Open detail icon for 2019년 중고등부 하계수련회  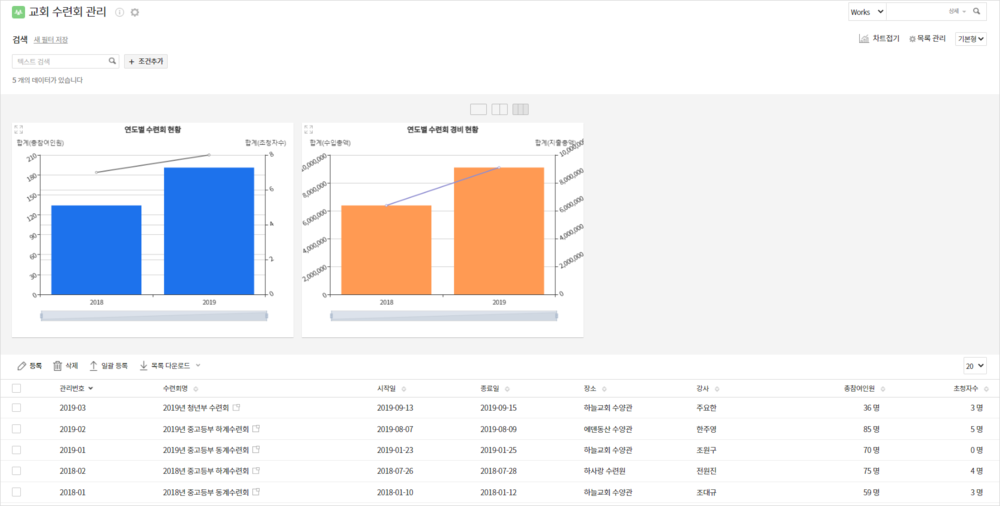pos(256,428)
